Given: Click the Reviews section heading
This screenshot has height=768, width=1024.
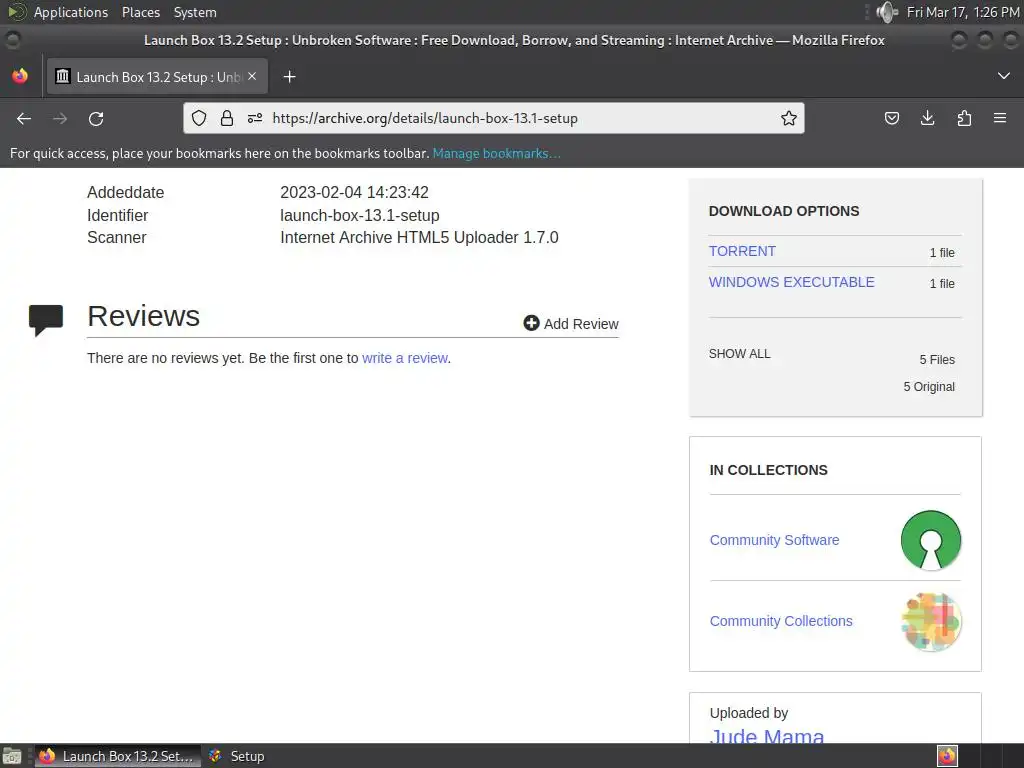Looking at the screenshot, I should (x=144, y=316).
